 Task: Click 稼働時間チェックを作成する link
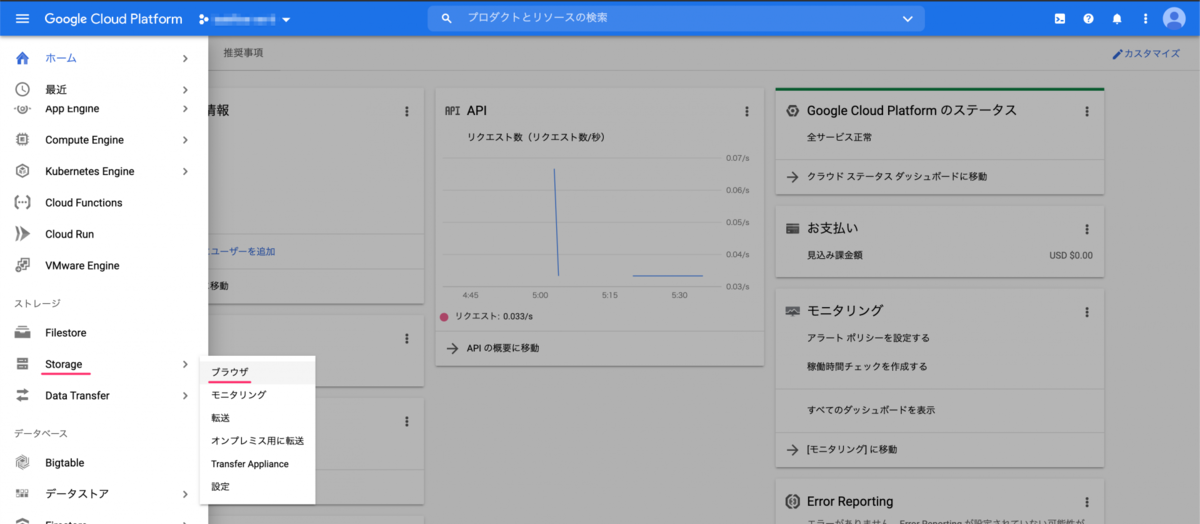(x=867, y=367)
